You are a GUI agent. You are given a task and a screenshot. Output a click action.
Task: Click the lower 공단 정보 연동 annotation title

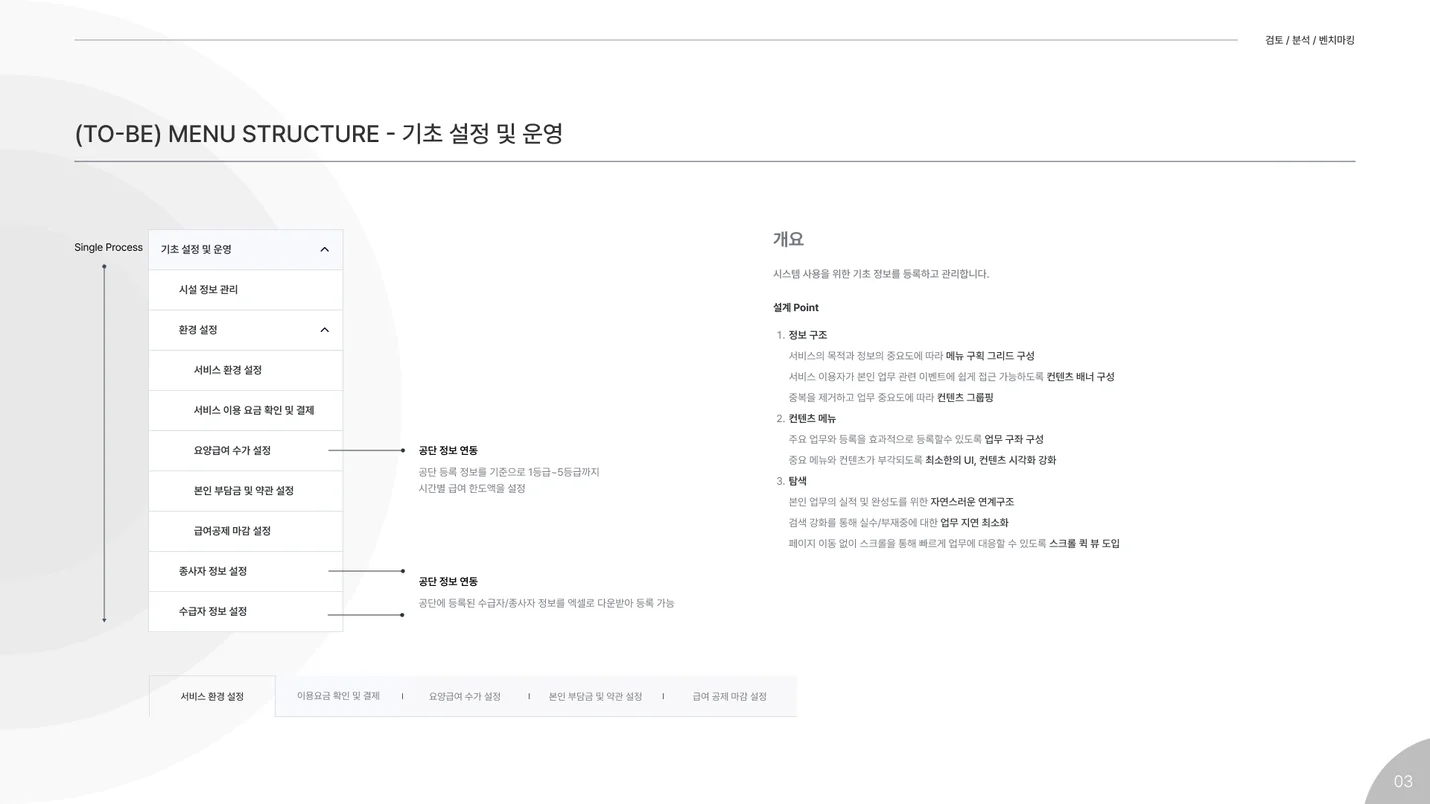click(x=448, y=582)
